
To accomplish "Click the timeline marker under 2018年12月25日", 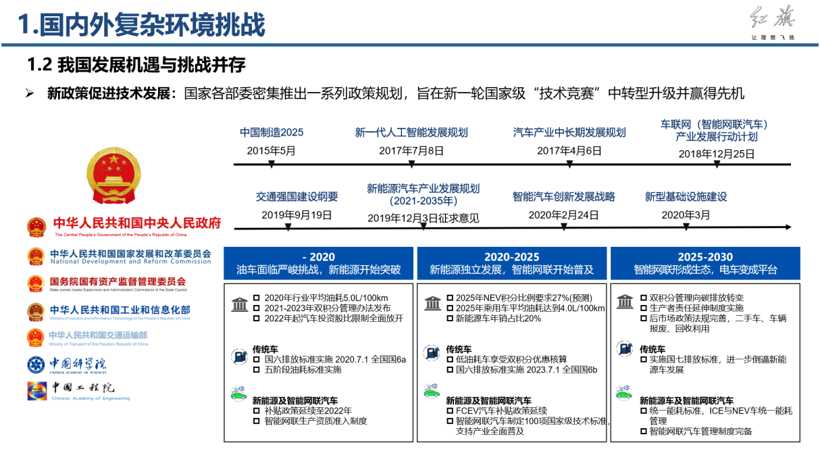I will [716, 164].
